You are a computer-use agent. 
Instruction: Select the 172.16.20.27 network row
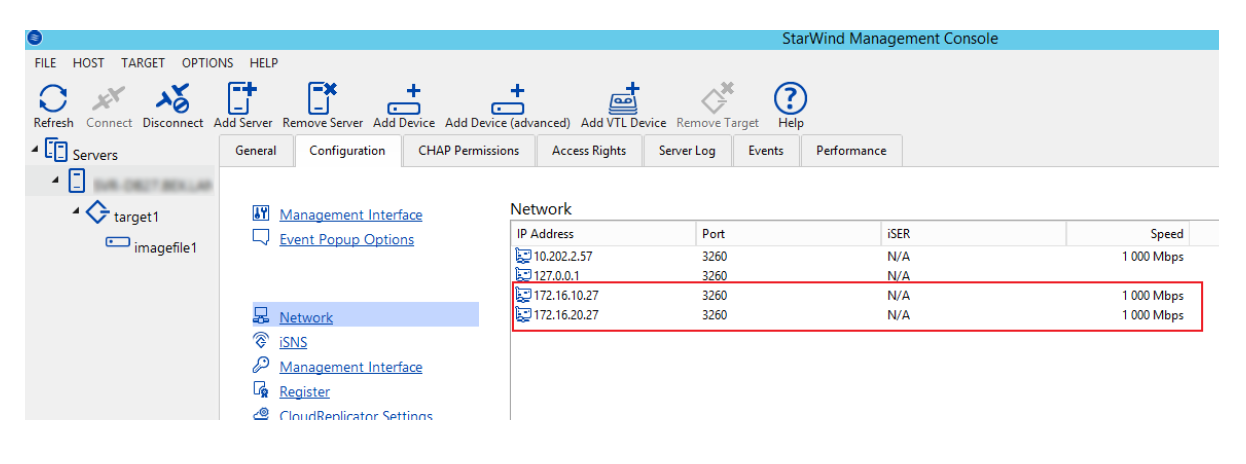pos(864,315)
